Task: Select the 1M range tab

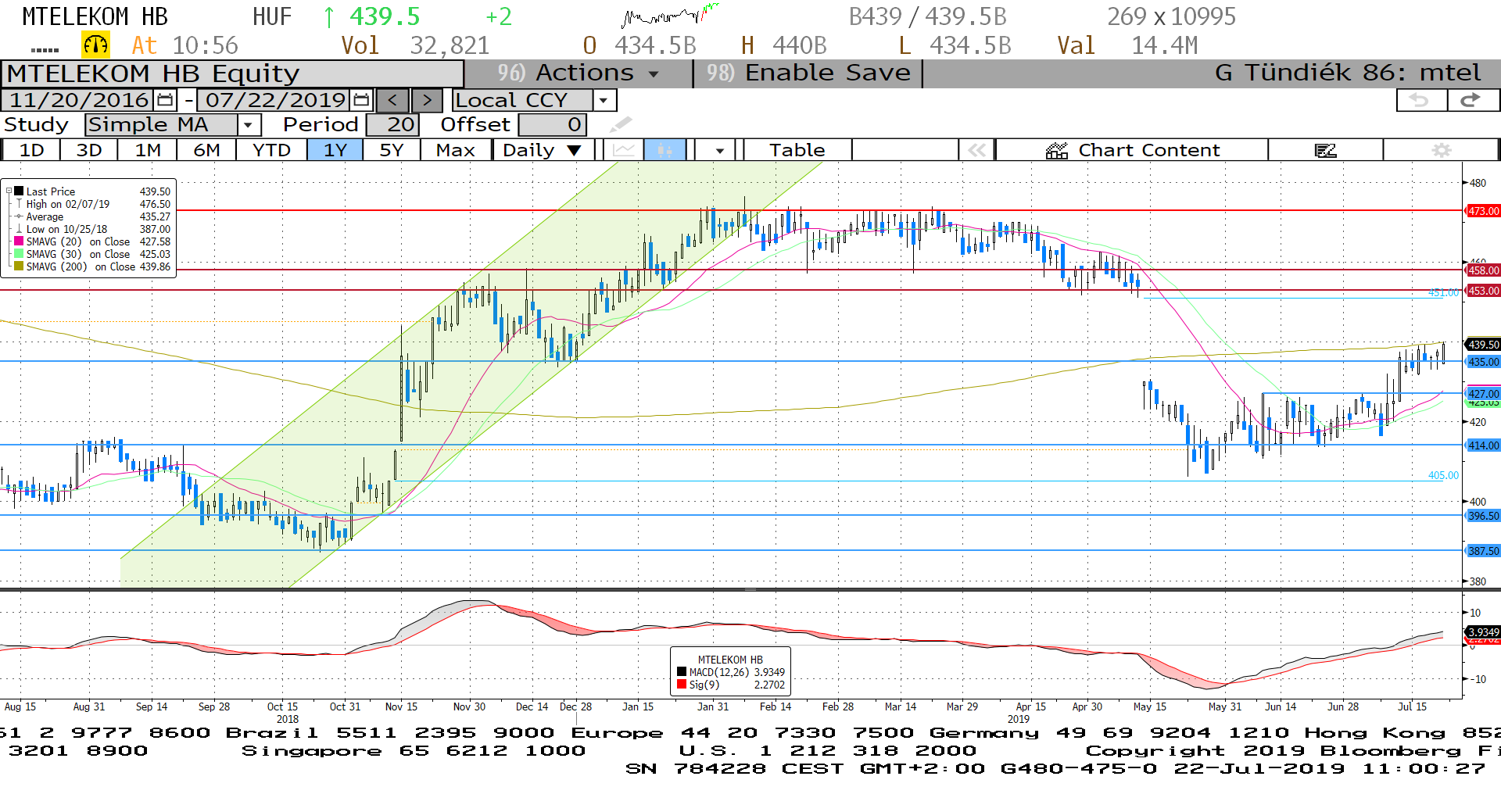Action: coord(148,149)
